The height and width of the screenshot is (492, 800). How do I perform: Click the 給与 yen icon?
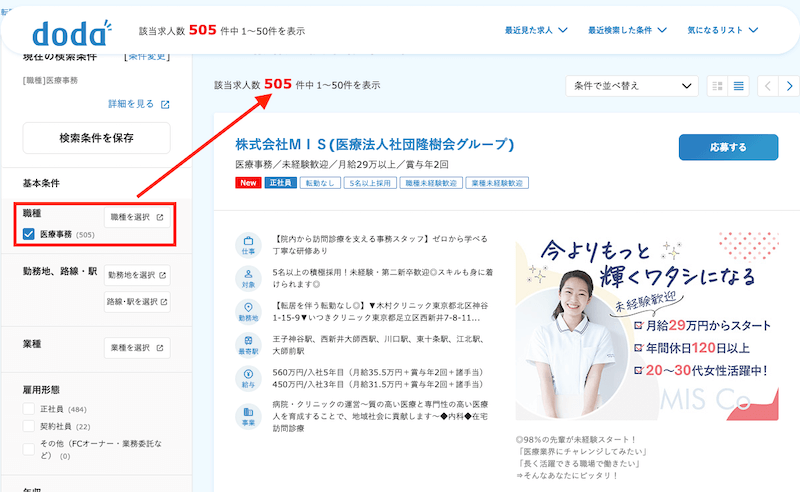click(x=248, y=378)
